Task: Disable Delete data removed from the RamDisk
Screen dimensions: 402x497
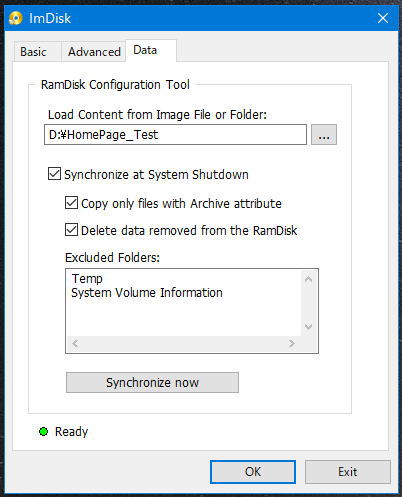Action: point(71,230)
